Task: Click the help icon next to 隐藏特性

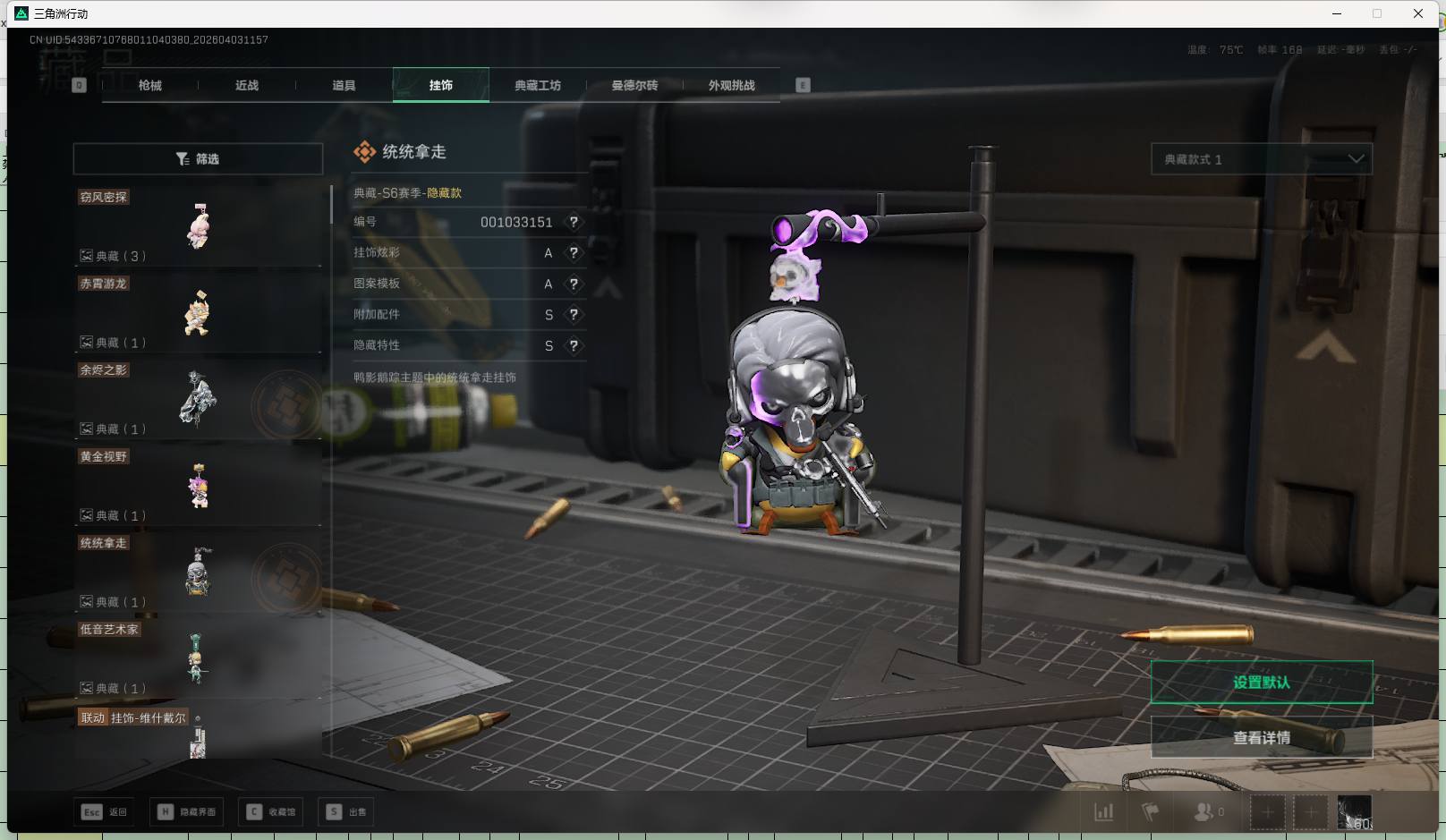Action: [x=574, y=345]
